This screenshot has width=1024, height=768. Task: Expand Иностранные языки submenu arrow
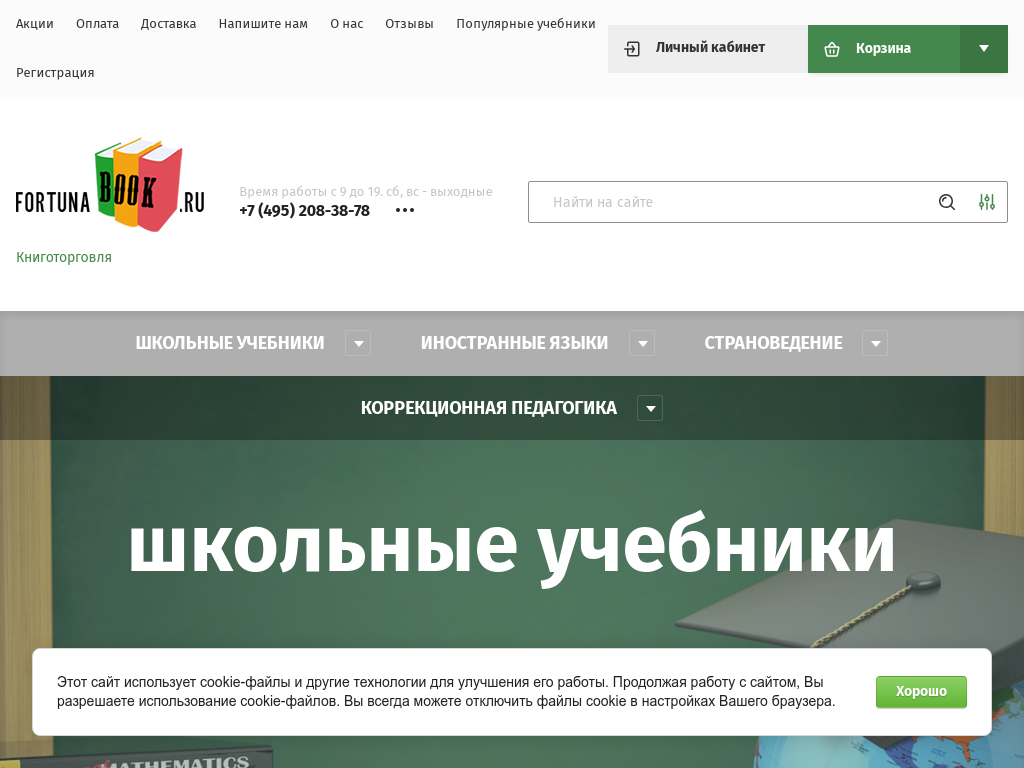642,344
